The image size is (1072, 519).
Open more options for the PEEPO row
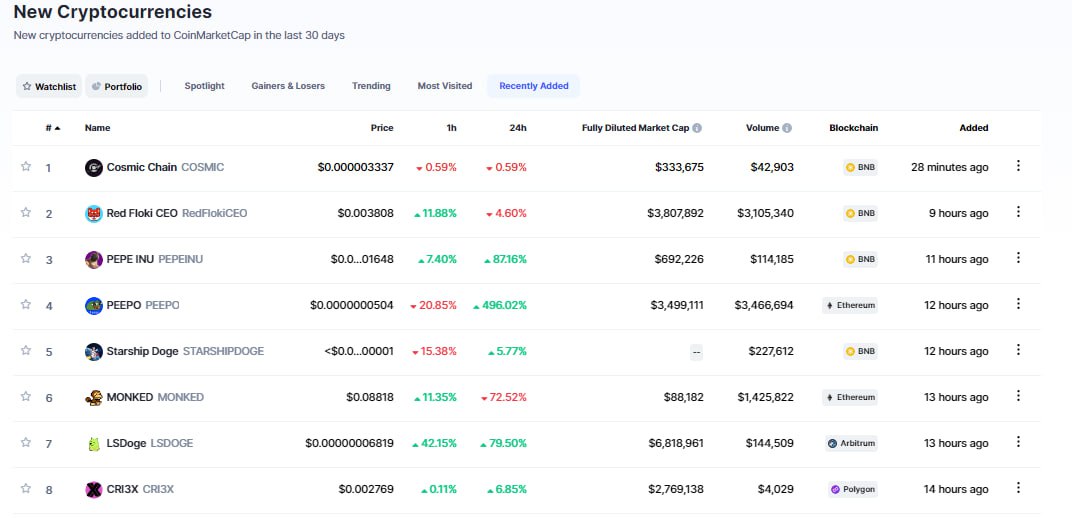click(x=1018, y=304)
